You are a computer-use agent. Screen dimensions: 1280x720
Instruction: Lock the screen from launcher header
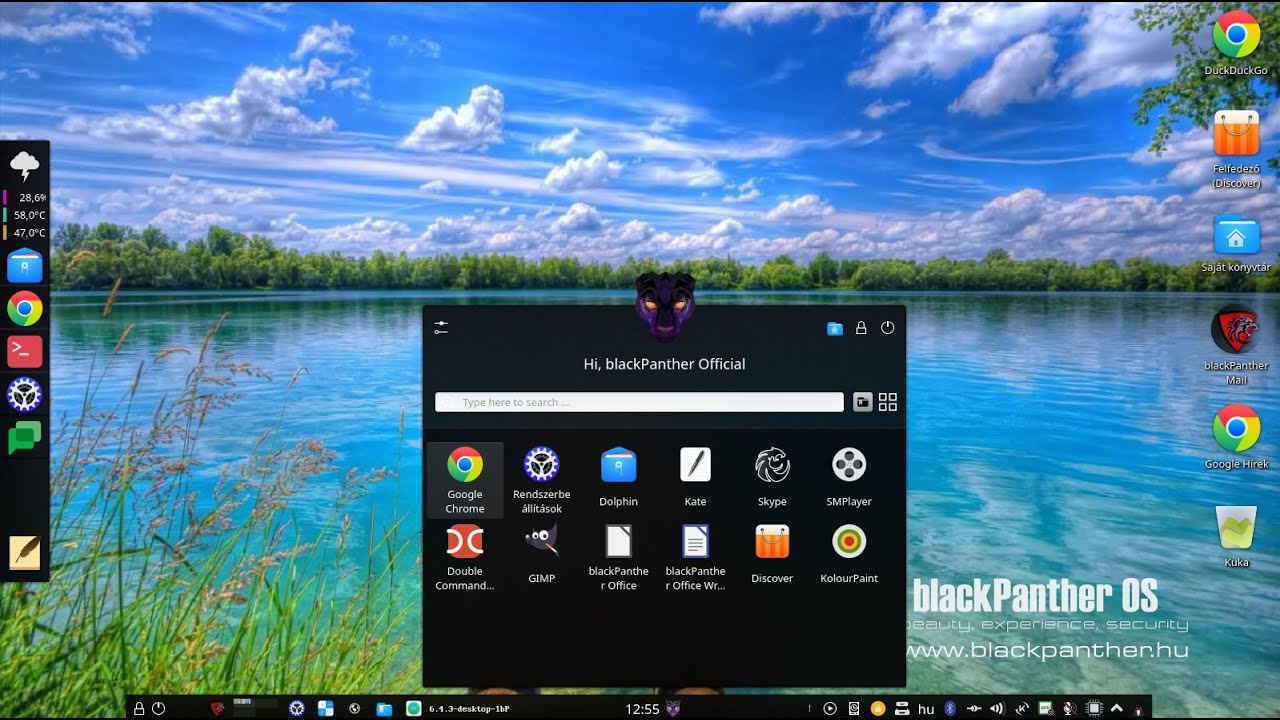(861, 328)
